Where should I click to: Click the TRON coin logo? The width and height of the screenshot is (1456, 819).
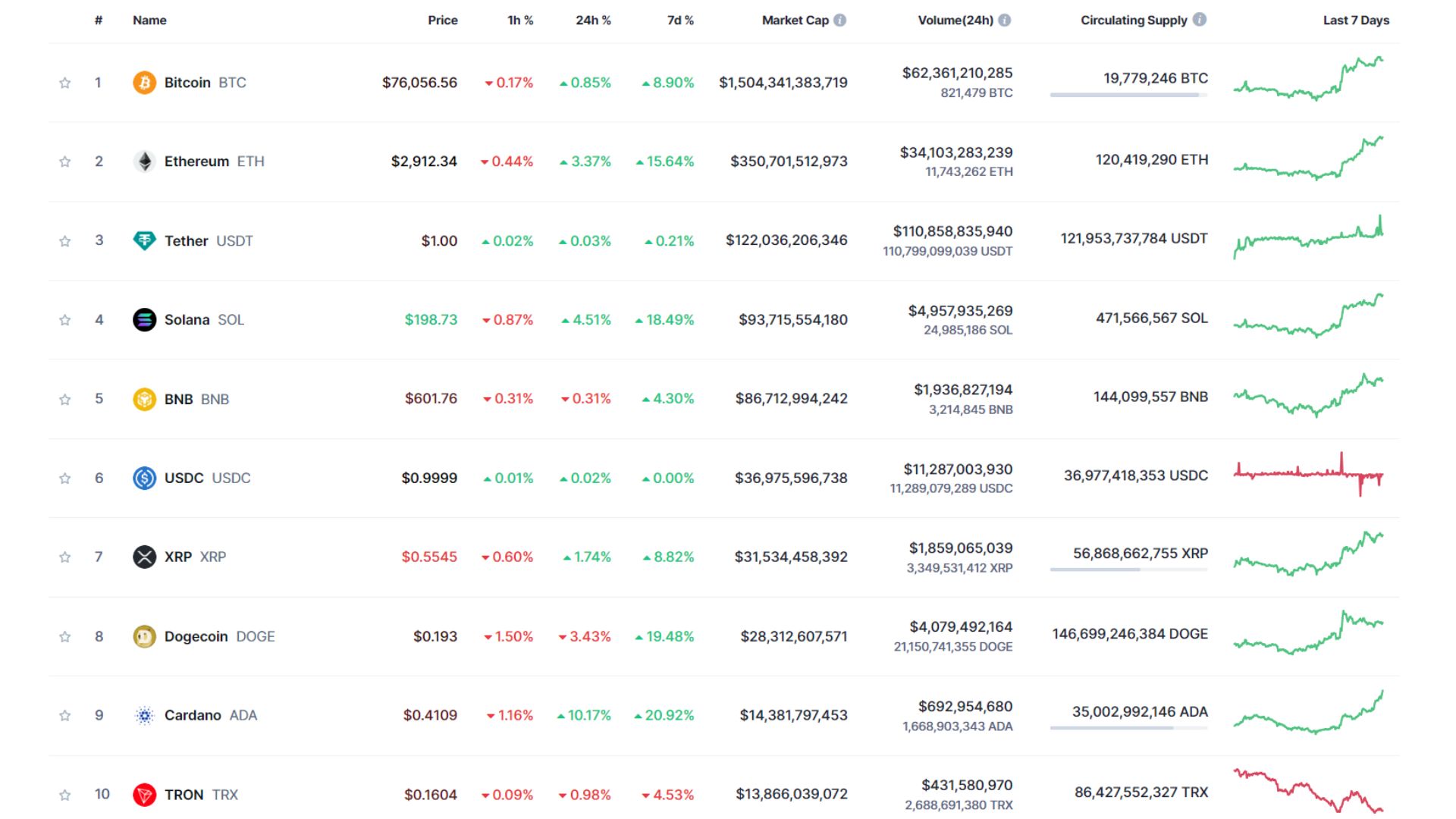143,794
